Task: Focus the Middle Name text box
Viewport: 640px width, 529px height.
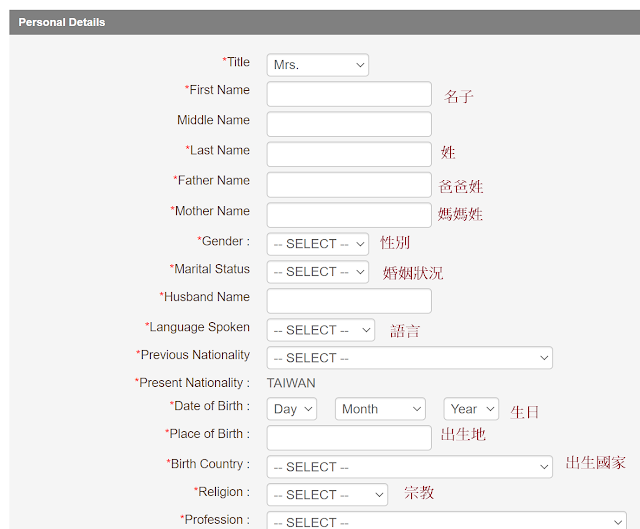Action: click(x=349, y=124)
